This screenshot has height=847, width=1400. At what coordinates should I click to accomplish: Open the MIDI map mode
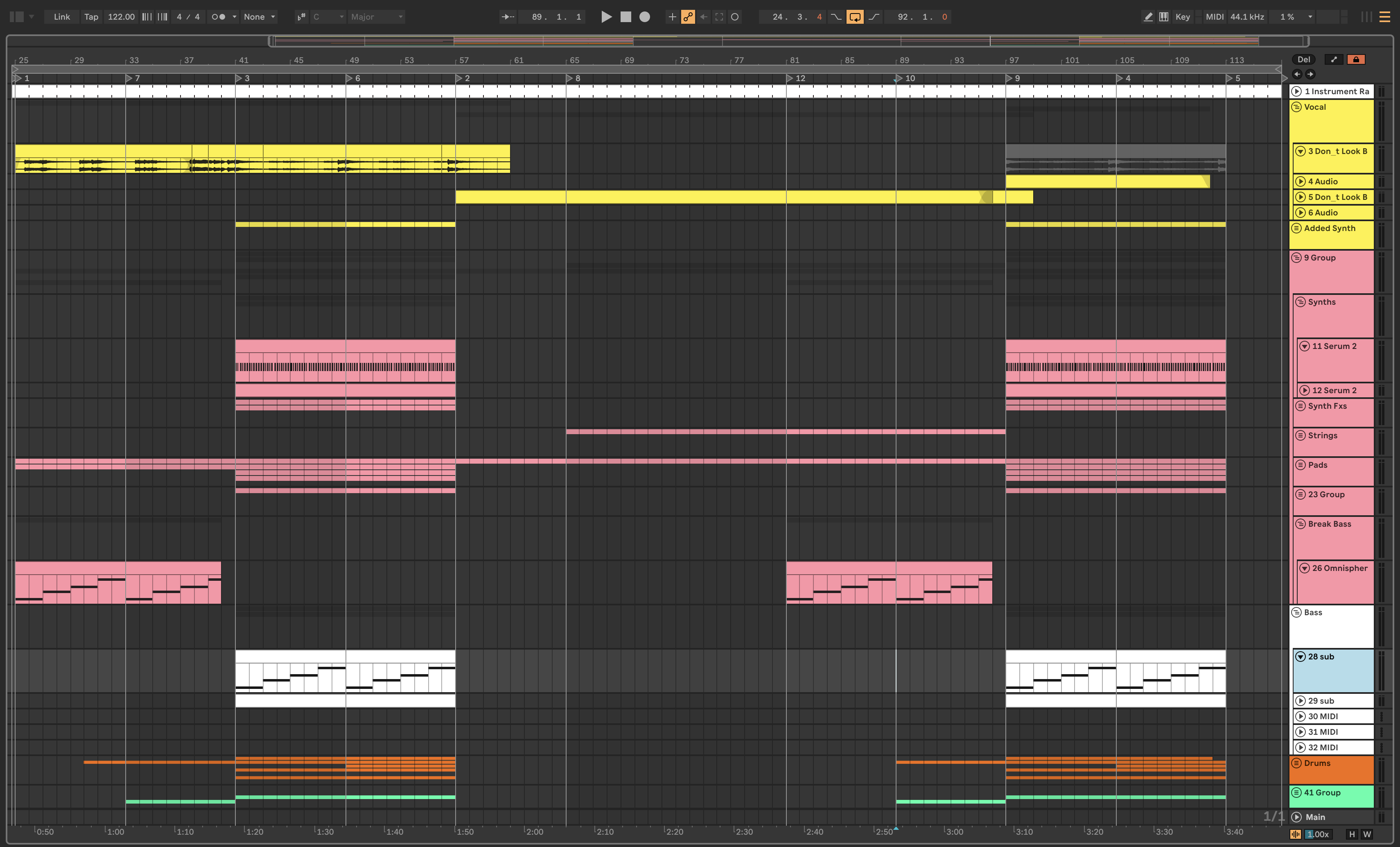tap(1214, 17)
